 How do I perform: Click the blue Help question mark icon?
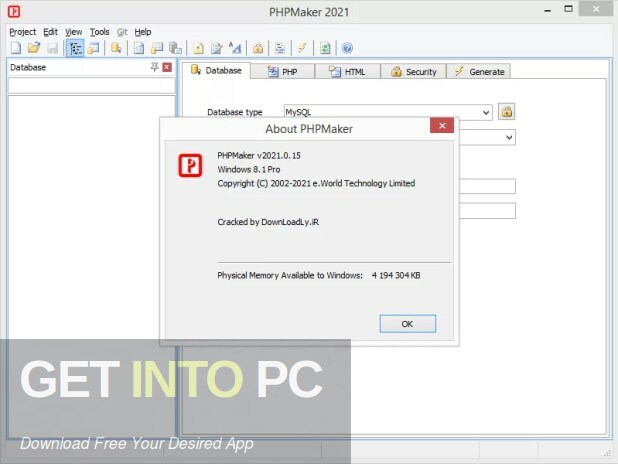click(x=347, y=48)
